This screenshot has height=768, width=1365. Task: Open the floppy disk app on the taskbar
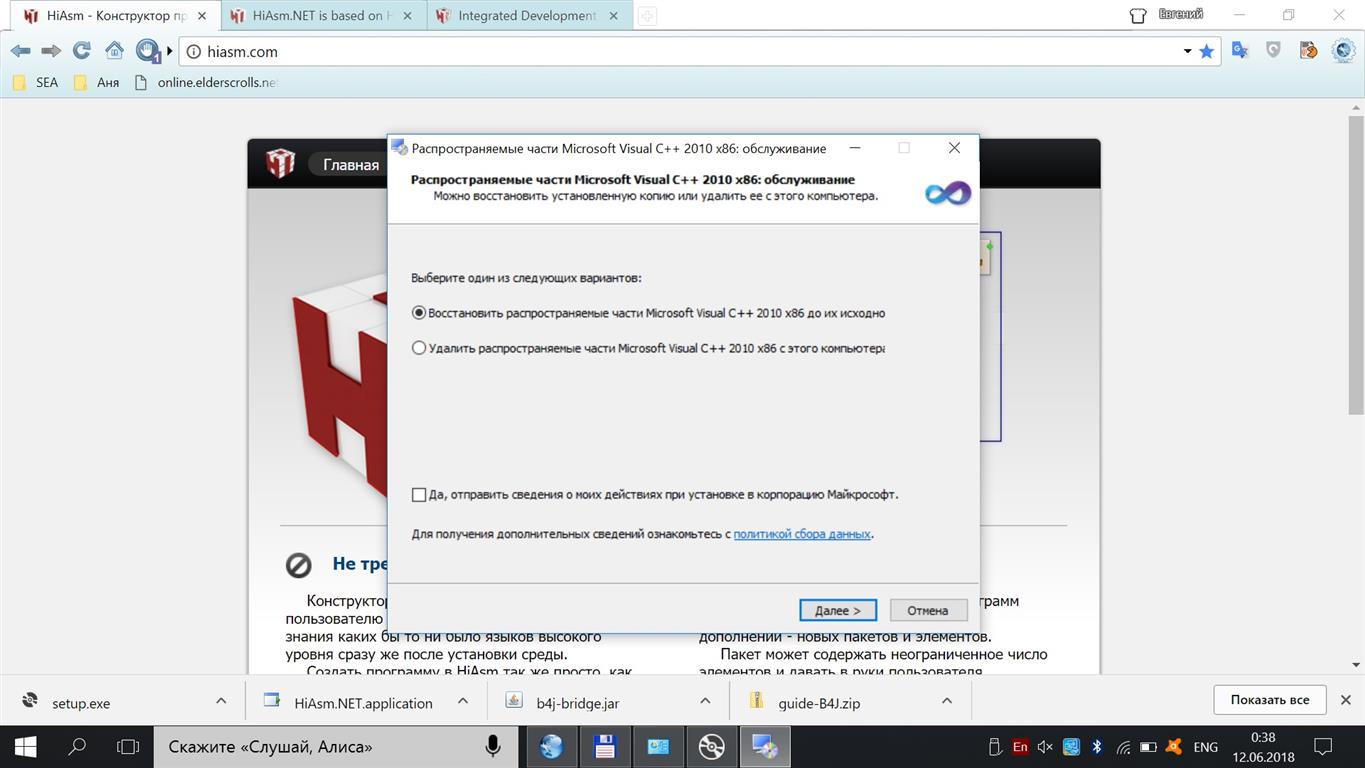coord(604,746)
